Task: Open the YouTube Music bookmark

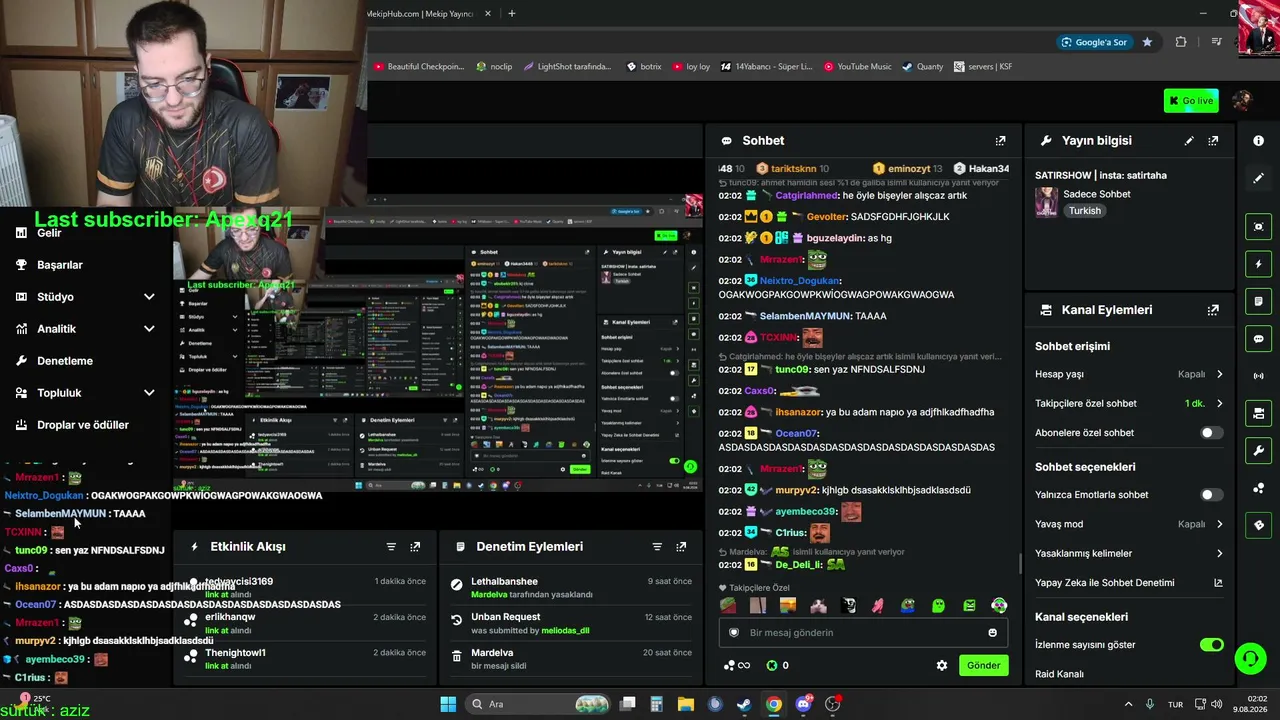Action: pos(857,67)
